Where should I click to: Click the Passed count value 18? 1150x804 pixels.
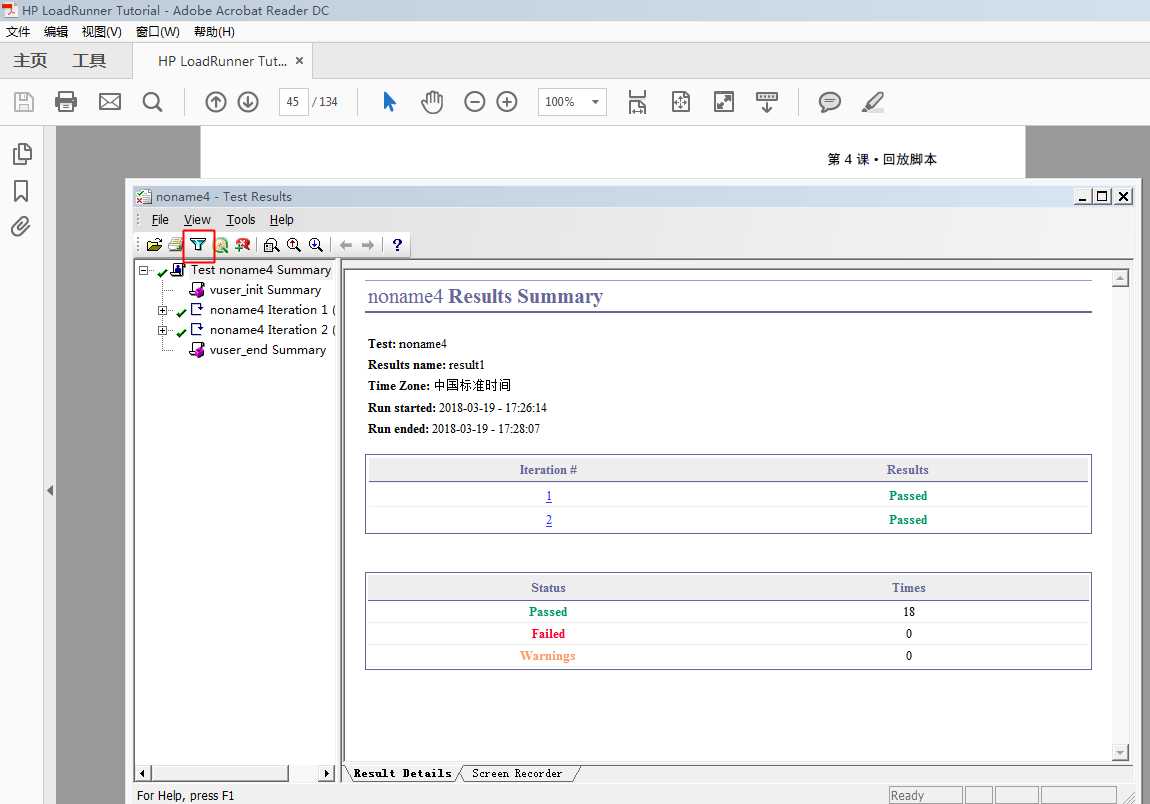pos(909,612)
